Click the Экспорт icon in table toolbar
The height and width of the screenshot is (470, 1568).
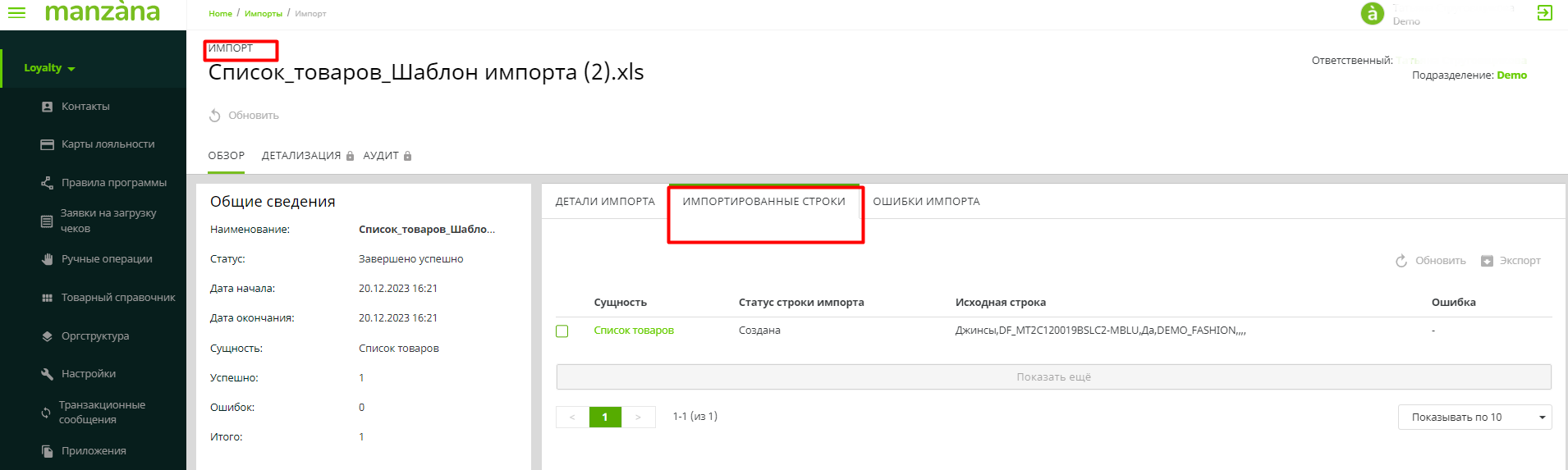[1487, 261]
